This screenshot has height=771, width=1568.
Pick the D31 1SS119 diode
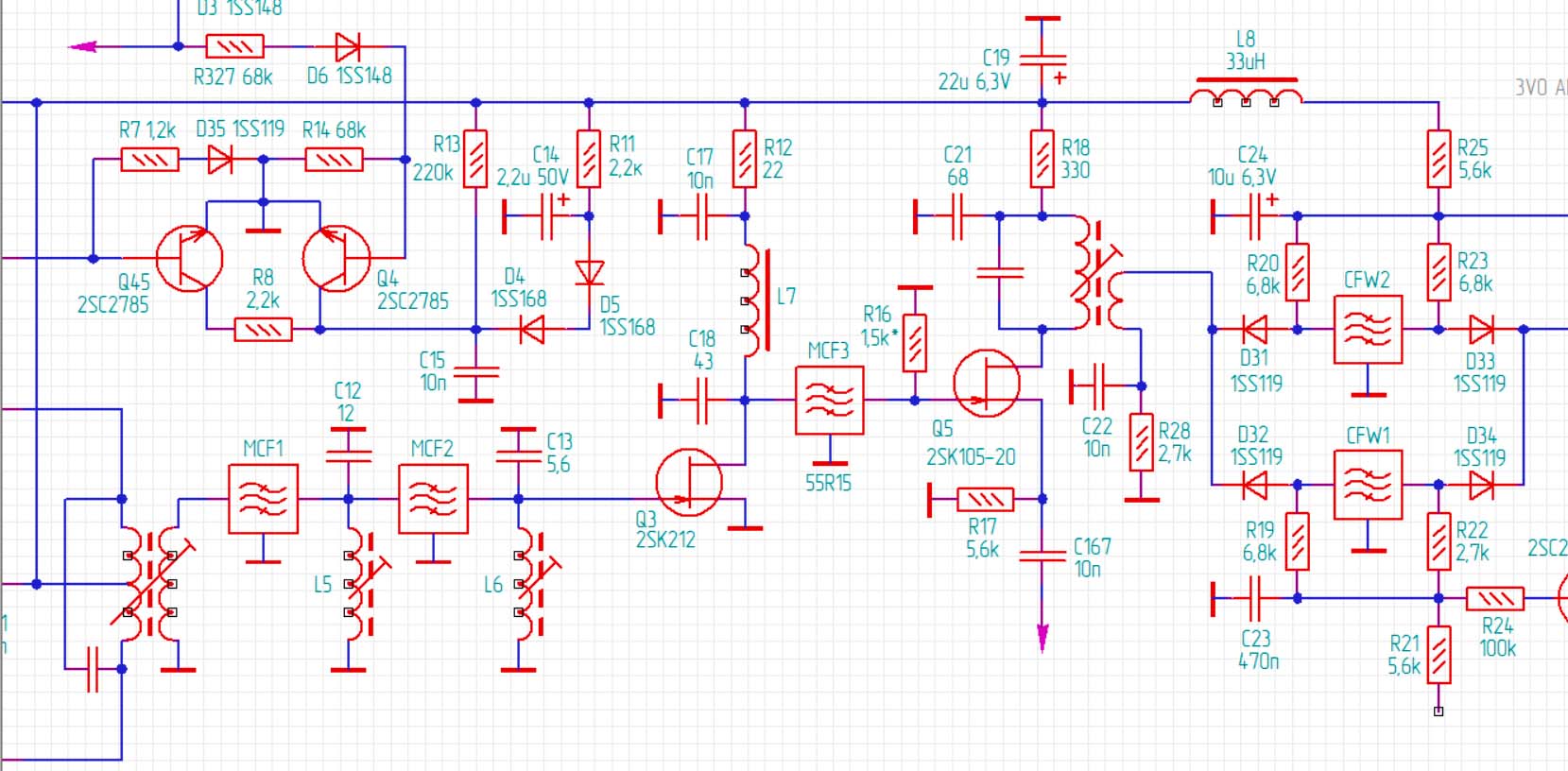coord(1254,329)
